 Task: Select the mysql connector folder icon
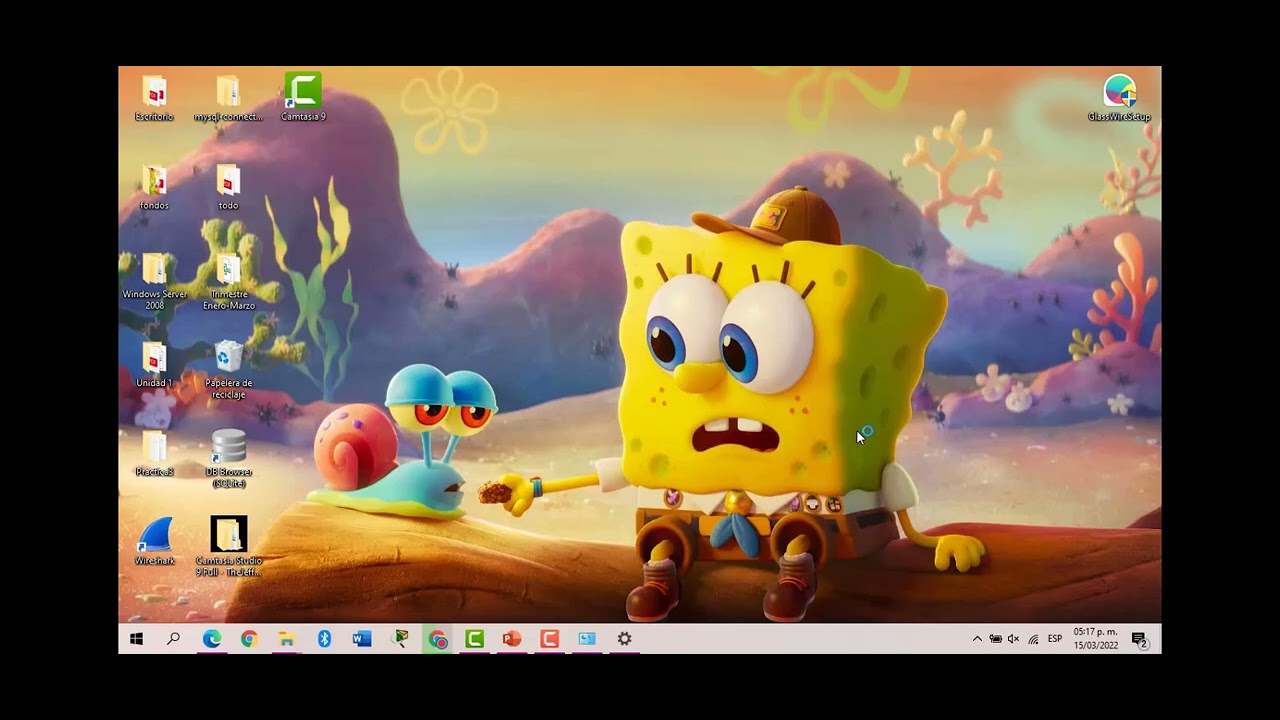coord(228,98)
